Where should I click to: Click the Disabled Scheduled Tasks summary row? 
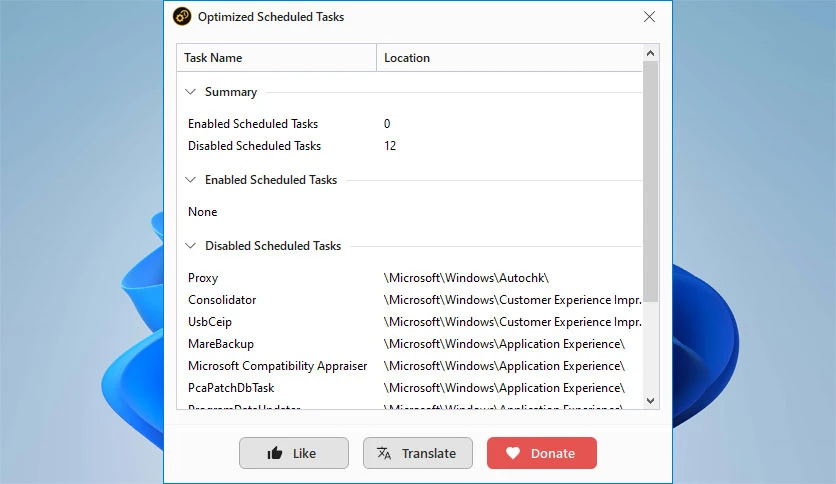(409, 146)
